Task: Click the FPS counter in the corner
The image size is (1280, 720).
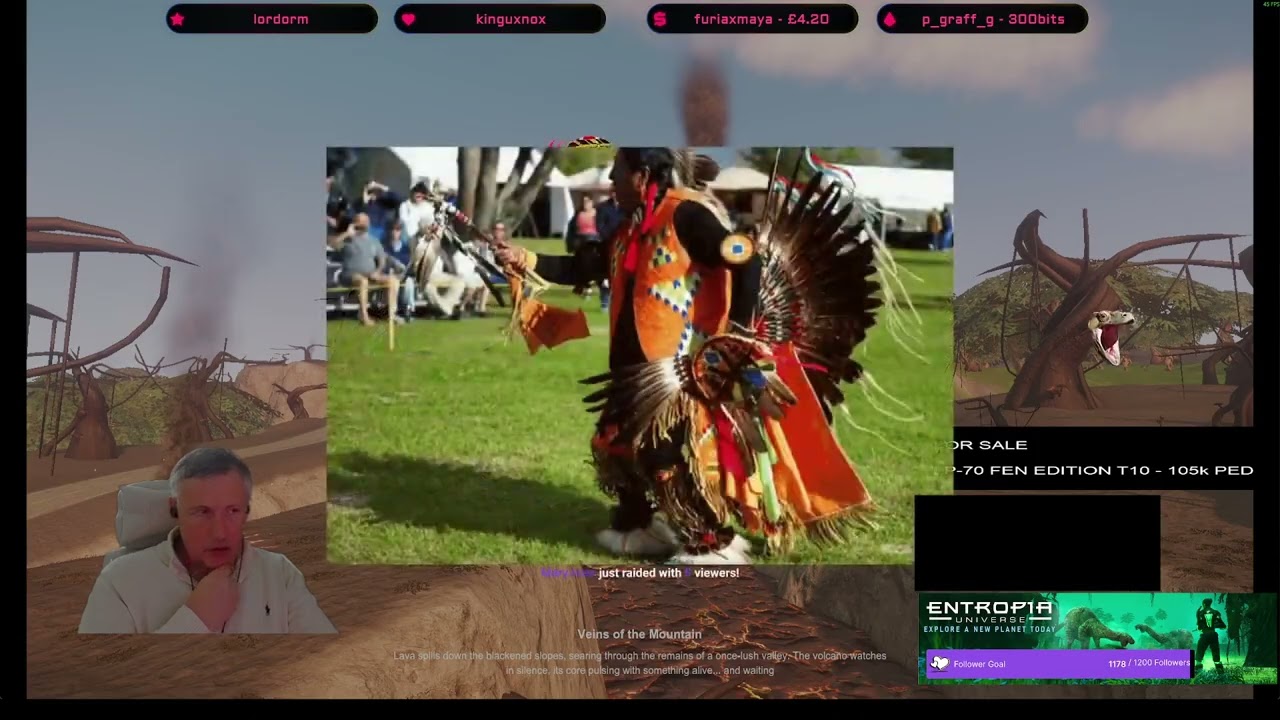Action: [x=1269, y=4]
